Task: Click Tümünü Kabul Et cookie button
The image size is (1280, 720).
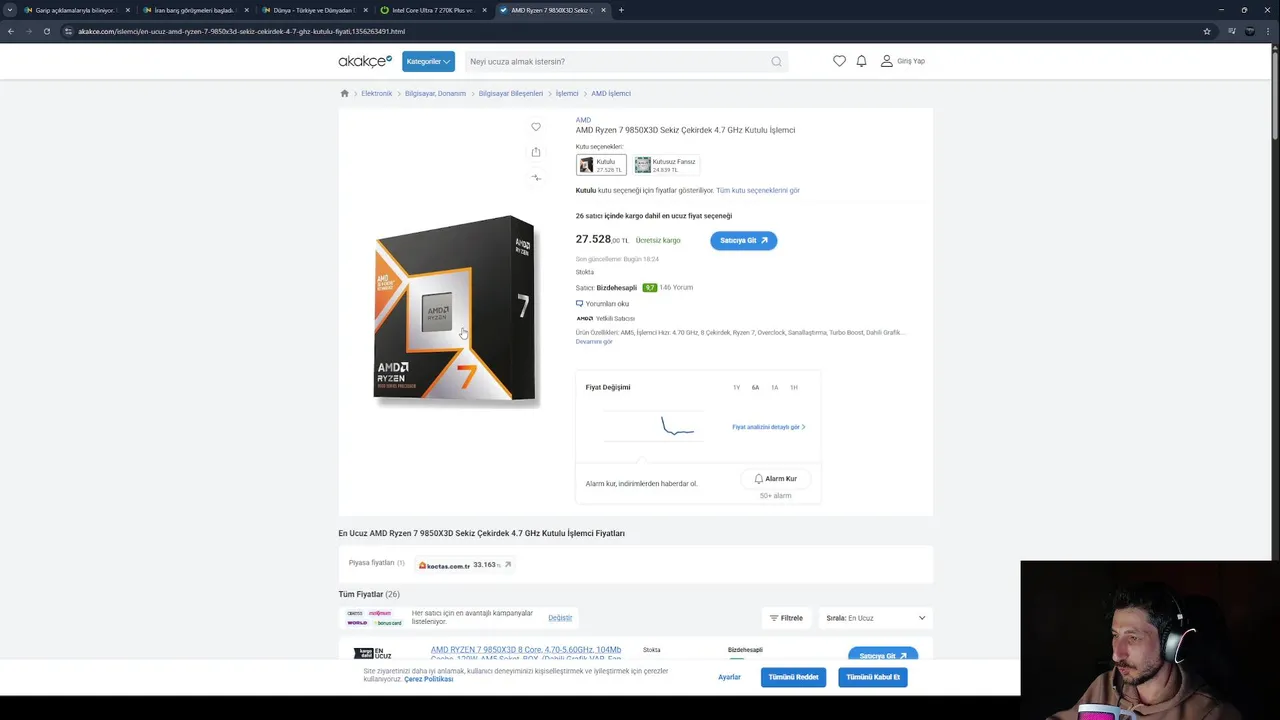Action: [873, 677]
